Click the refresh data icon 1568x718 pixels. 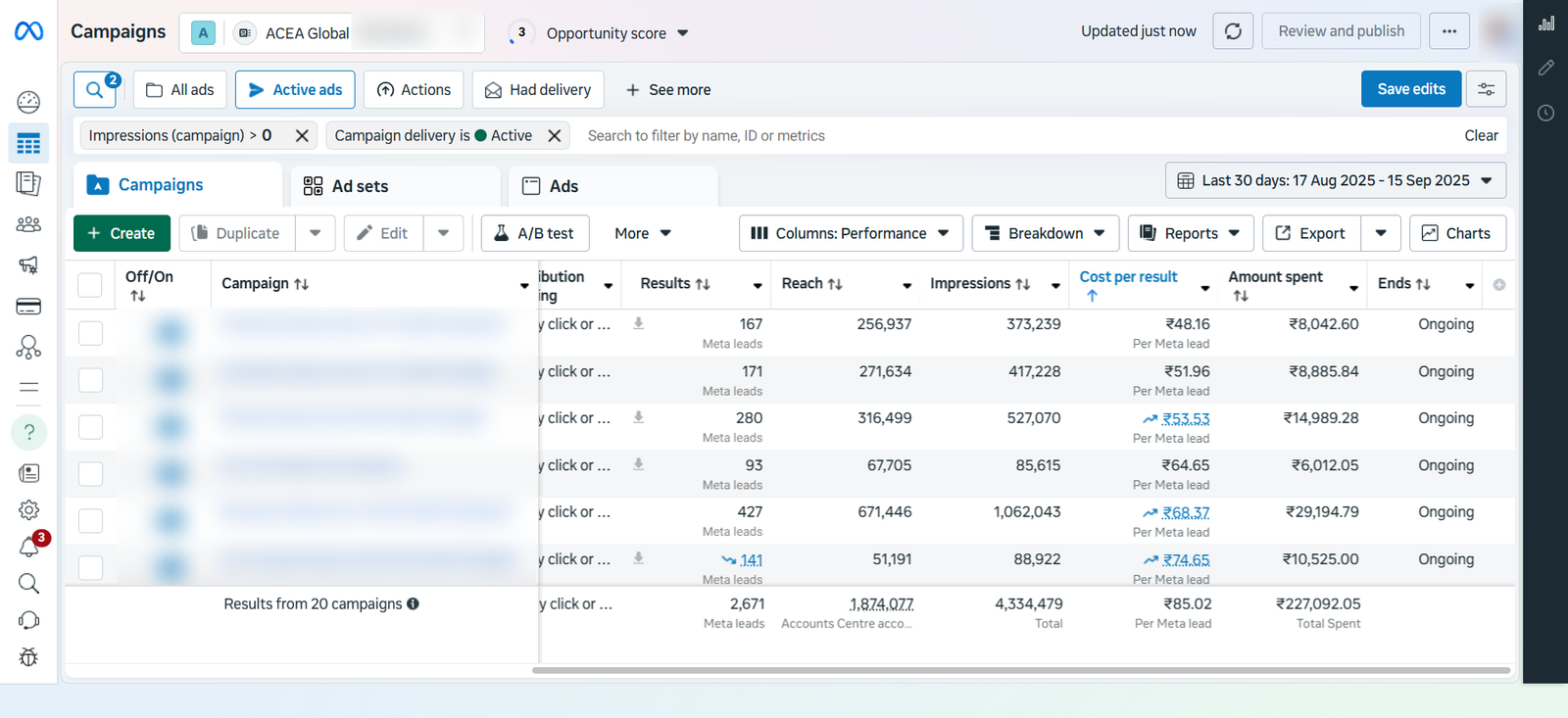tap(1233, 31)
